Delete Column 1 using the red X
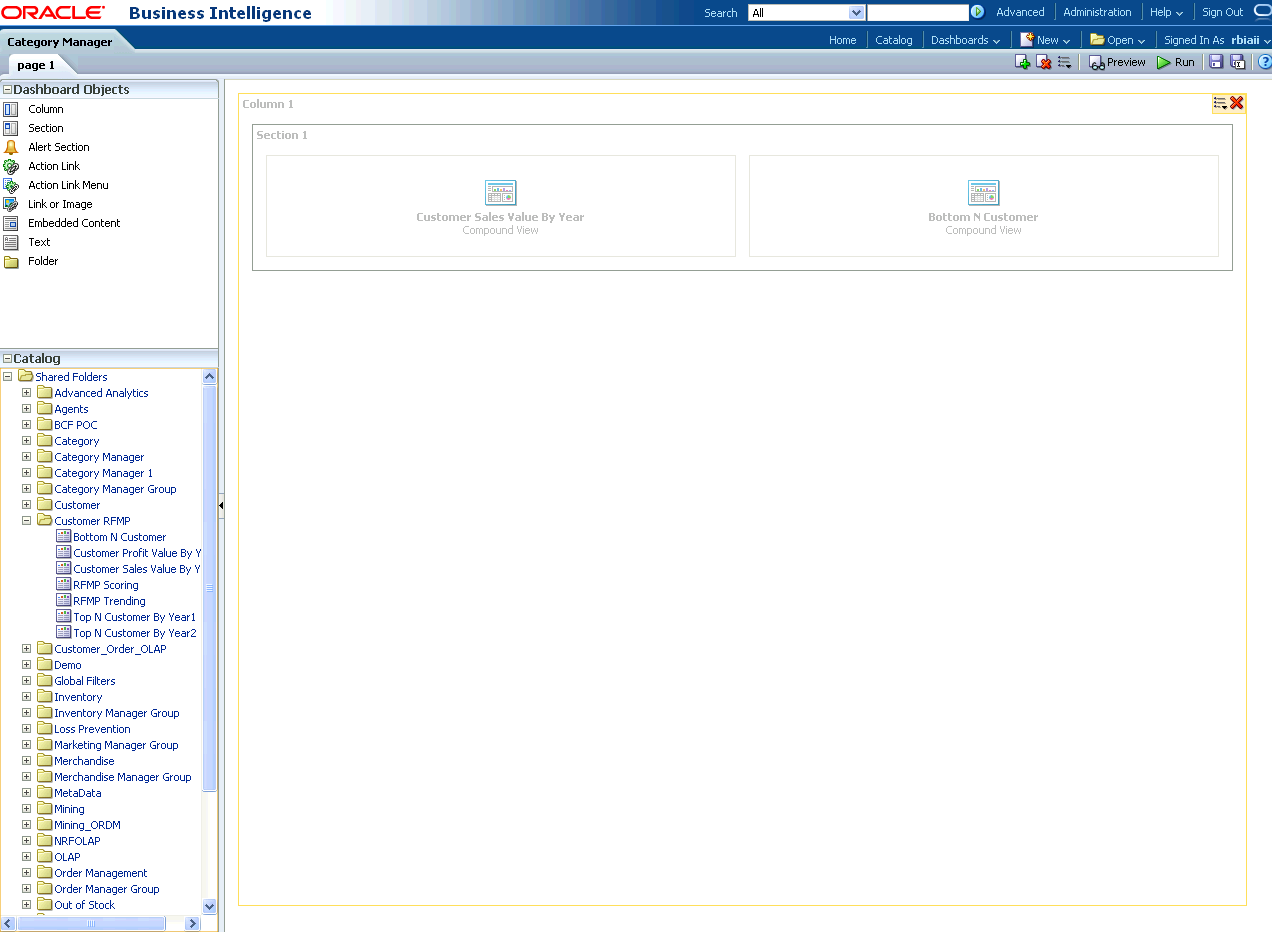The width and height of the screenshot is (1272, 932). [1237, 103]
